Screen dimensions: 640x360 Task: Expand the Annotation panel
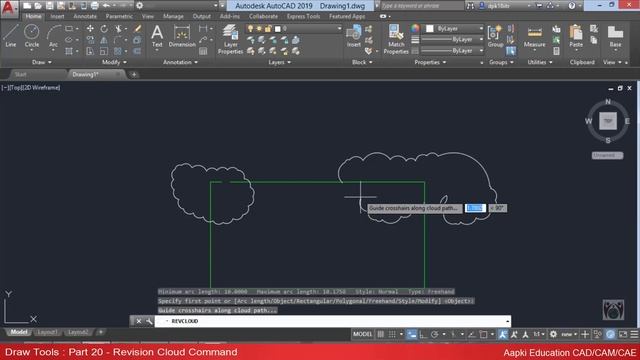click(180, 62)
